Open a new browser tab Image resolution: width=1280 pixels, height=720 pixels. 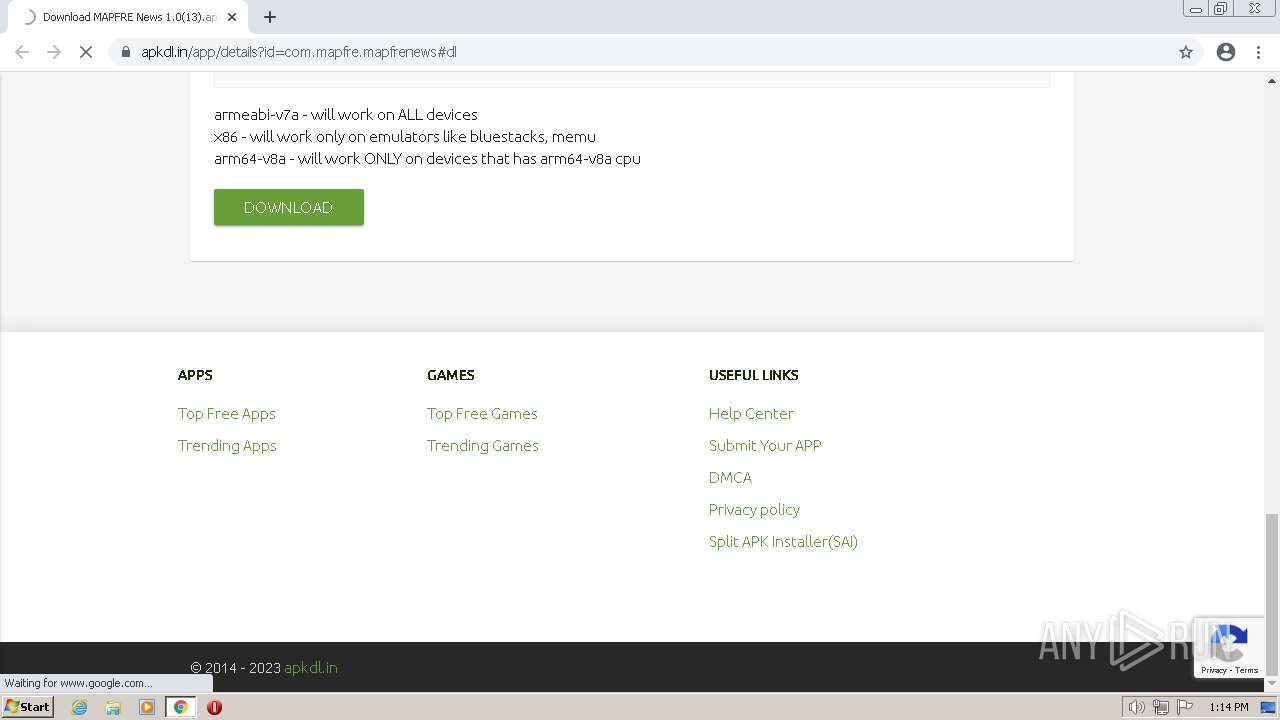[x=270, y=17]
